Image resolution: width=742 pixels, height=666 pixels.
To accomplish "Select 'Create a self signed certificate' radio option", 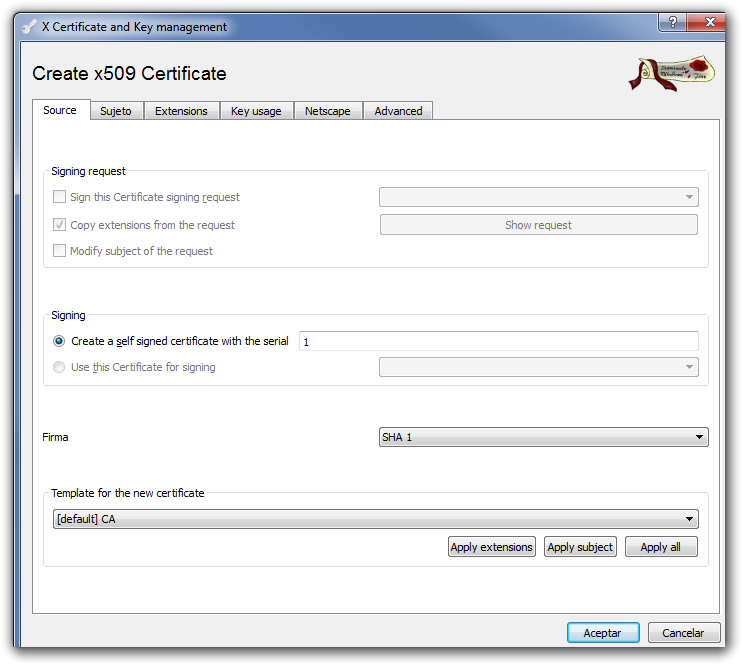I will click(x=59, y=341).
